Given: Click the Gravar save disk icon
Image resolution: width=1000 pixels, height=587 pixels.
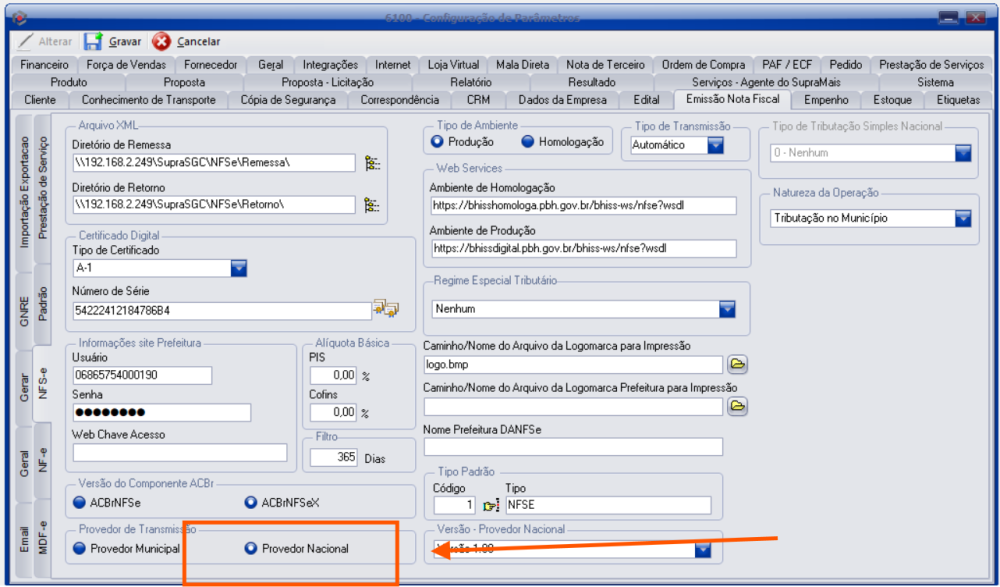Looking at the screenshot, I should click(x=93, y=42).
